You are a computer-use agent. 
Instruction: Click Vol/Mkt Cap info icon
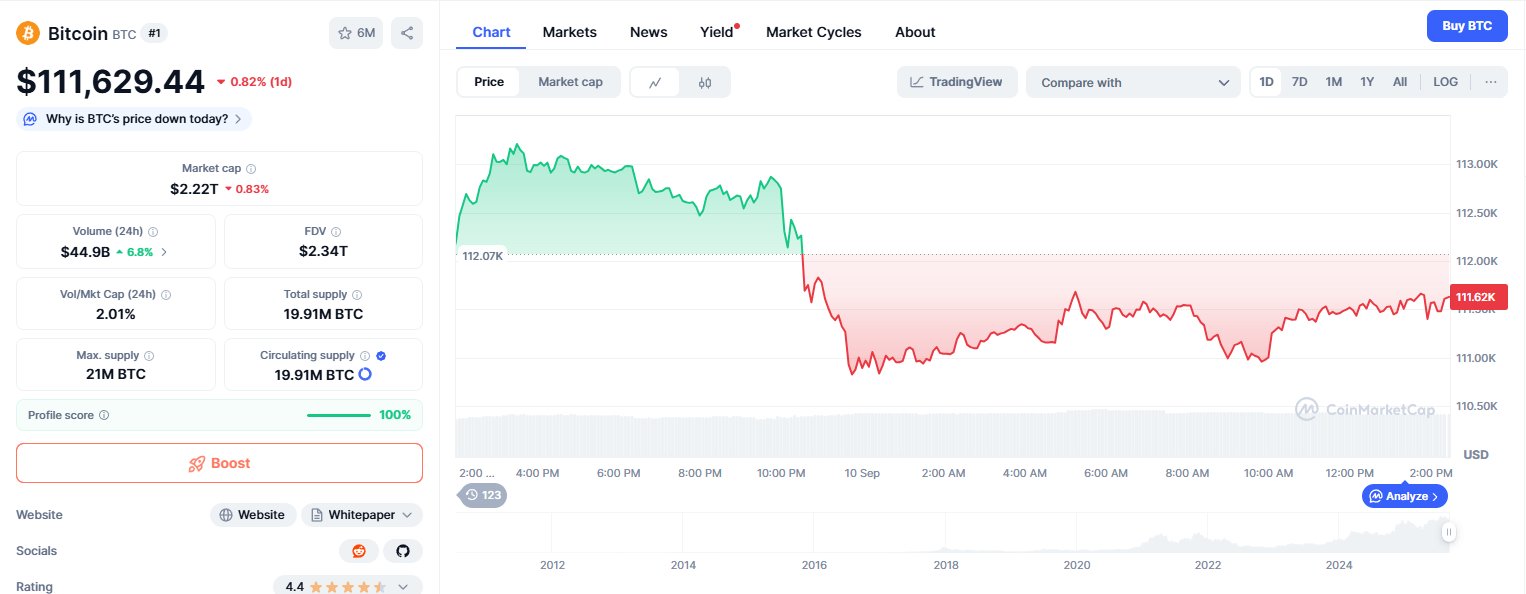166,295
